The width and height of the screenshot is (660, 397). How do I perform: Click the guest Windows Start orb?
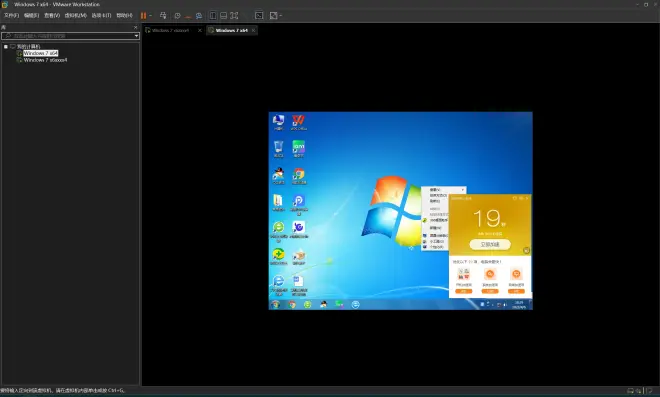(x=275, y=304)
